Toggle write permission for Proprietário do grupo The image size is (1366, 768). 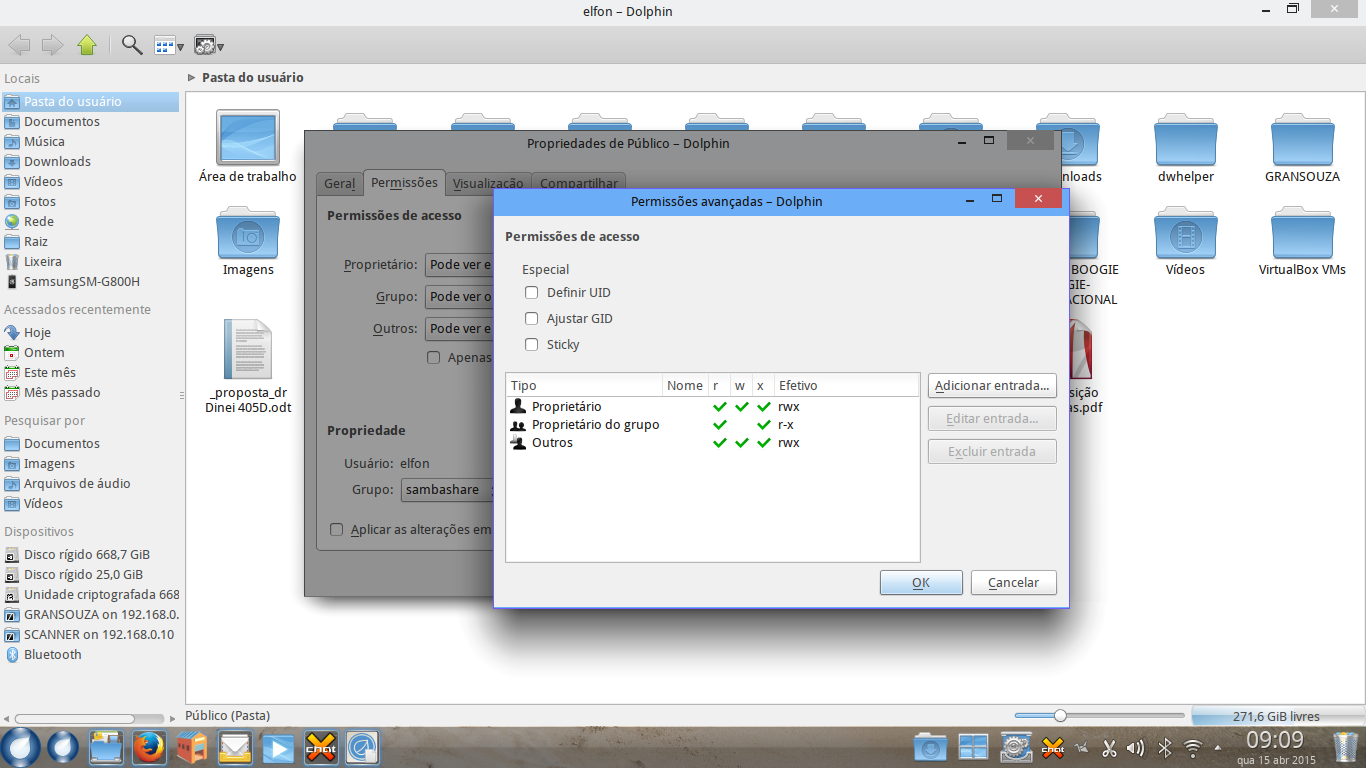(x=741, y=424)
